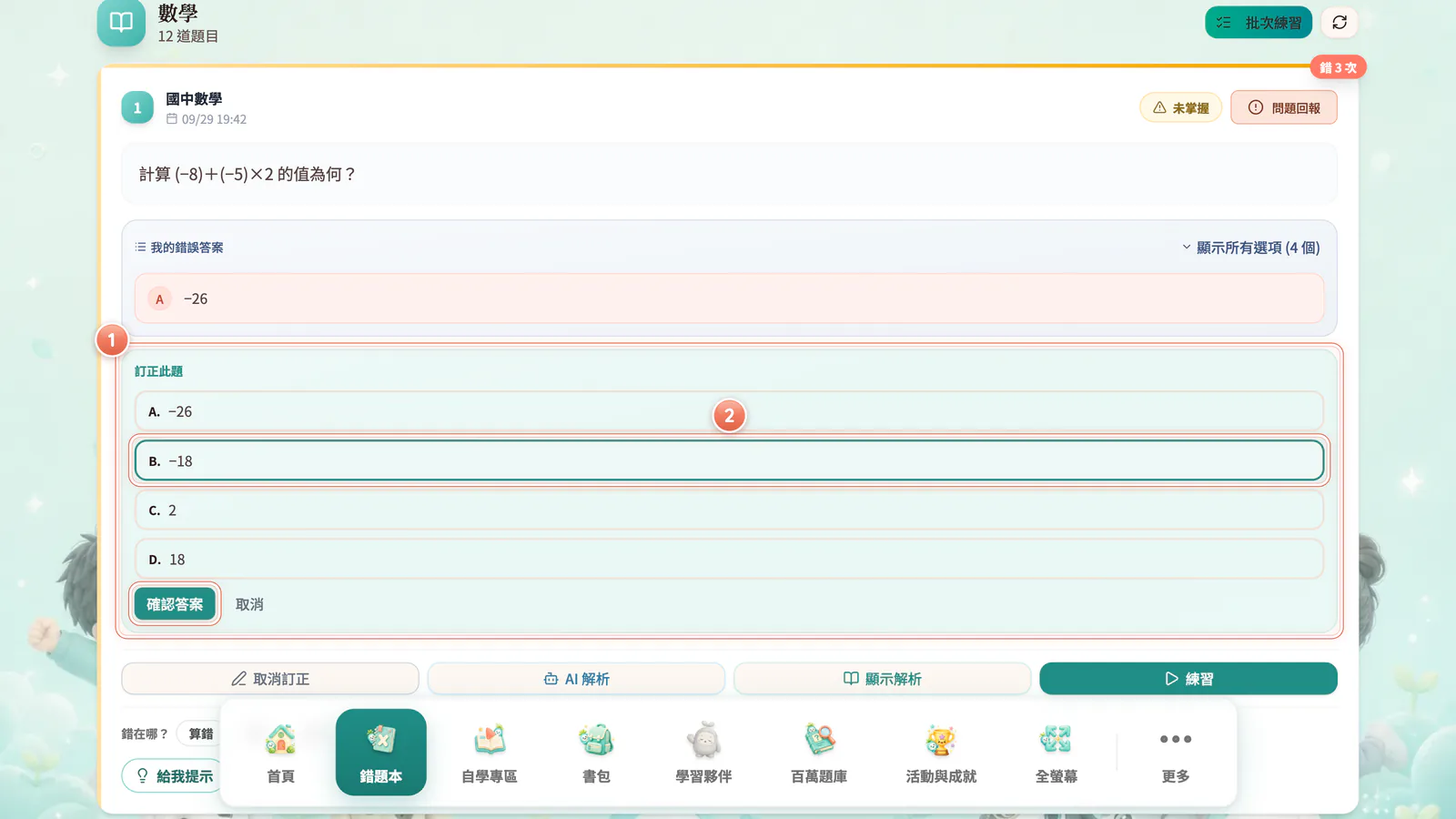Screen dimensions: 1456x819
Task: Click the refresh icon button at top right
Action: pos(1340,22)
